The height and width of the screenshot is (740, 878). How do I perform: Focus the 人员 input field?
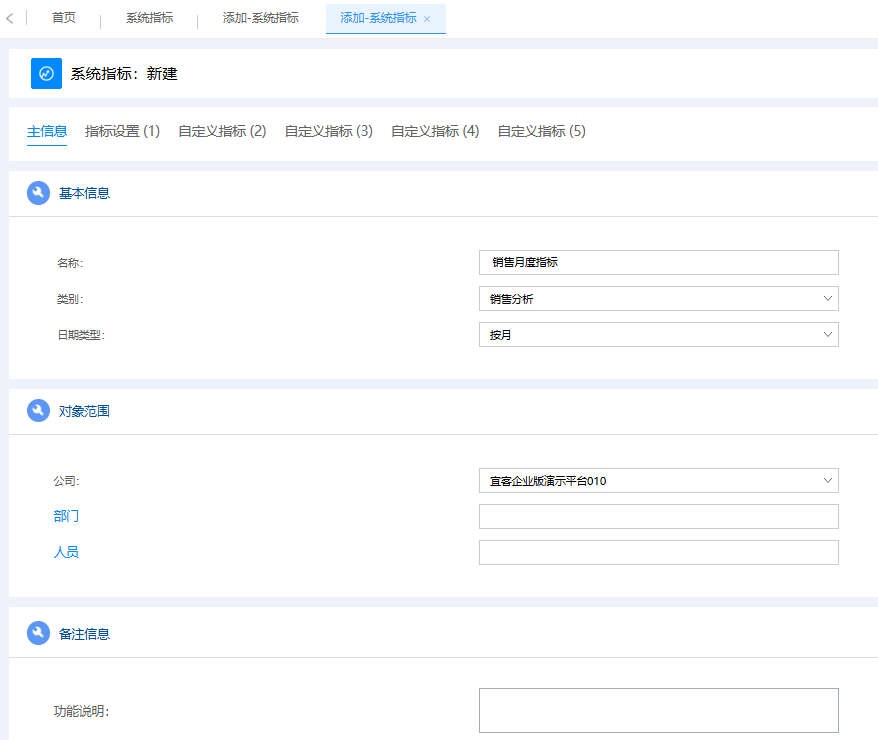658,552
